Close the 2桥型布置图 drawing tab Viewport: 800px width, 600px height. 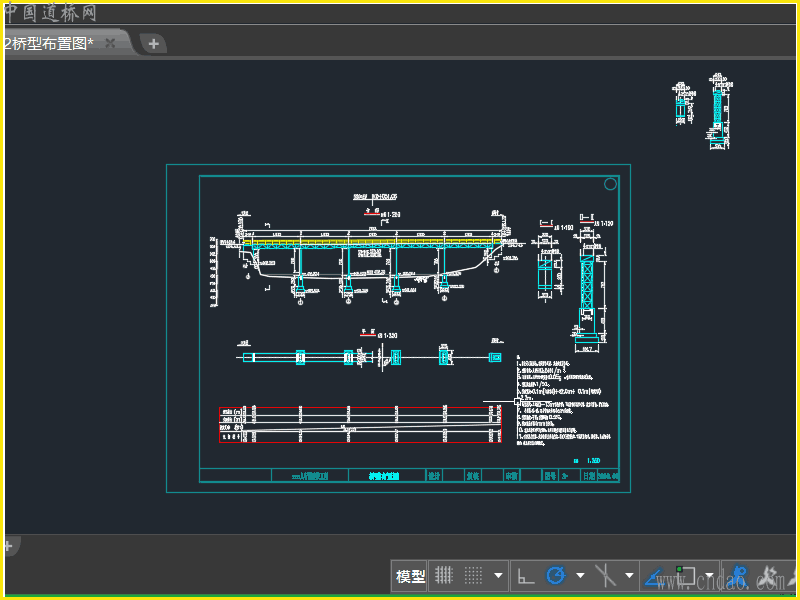click(x=111, y=43)
